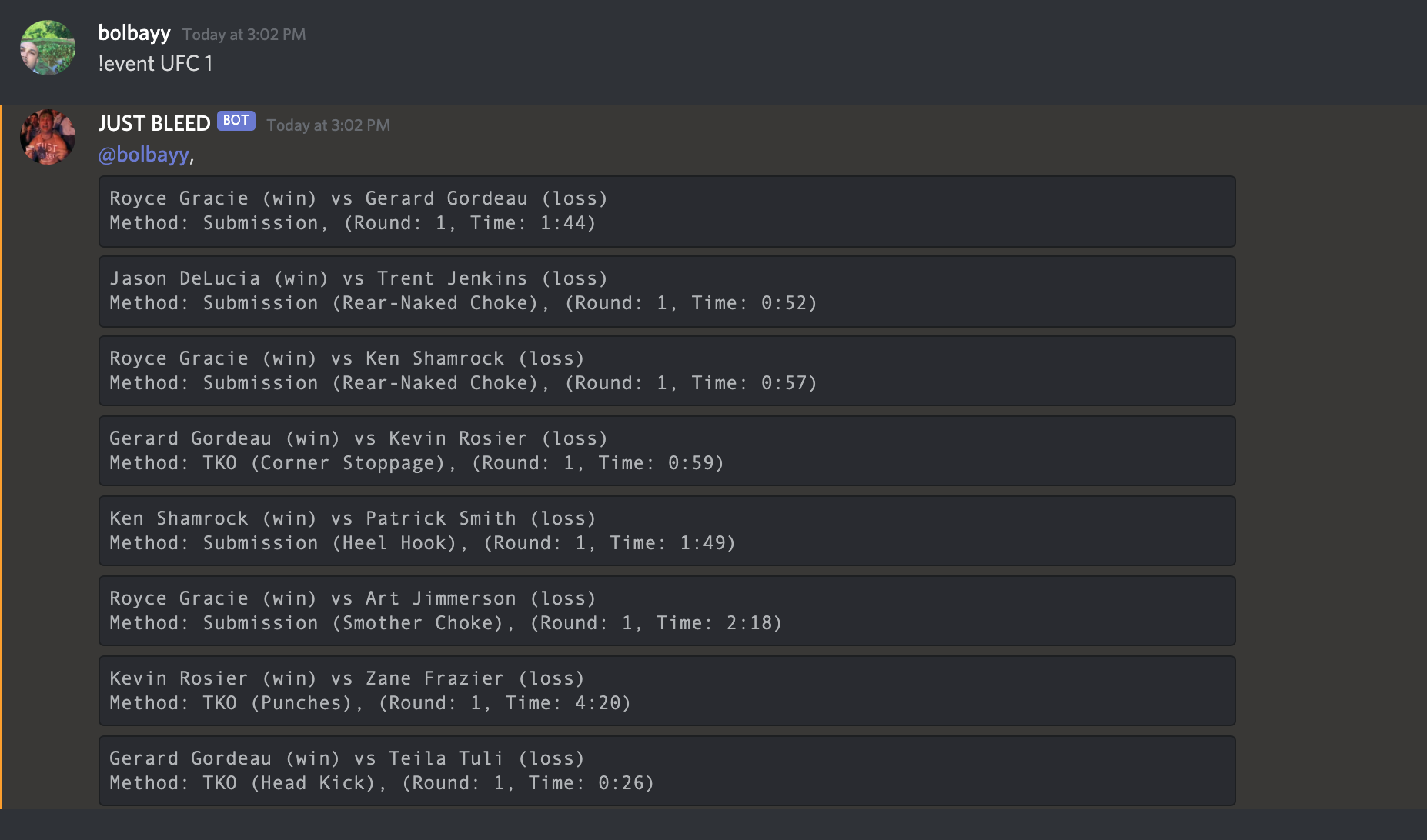Click bolbayy's profile avatar

click(46, 48)
